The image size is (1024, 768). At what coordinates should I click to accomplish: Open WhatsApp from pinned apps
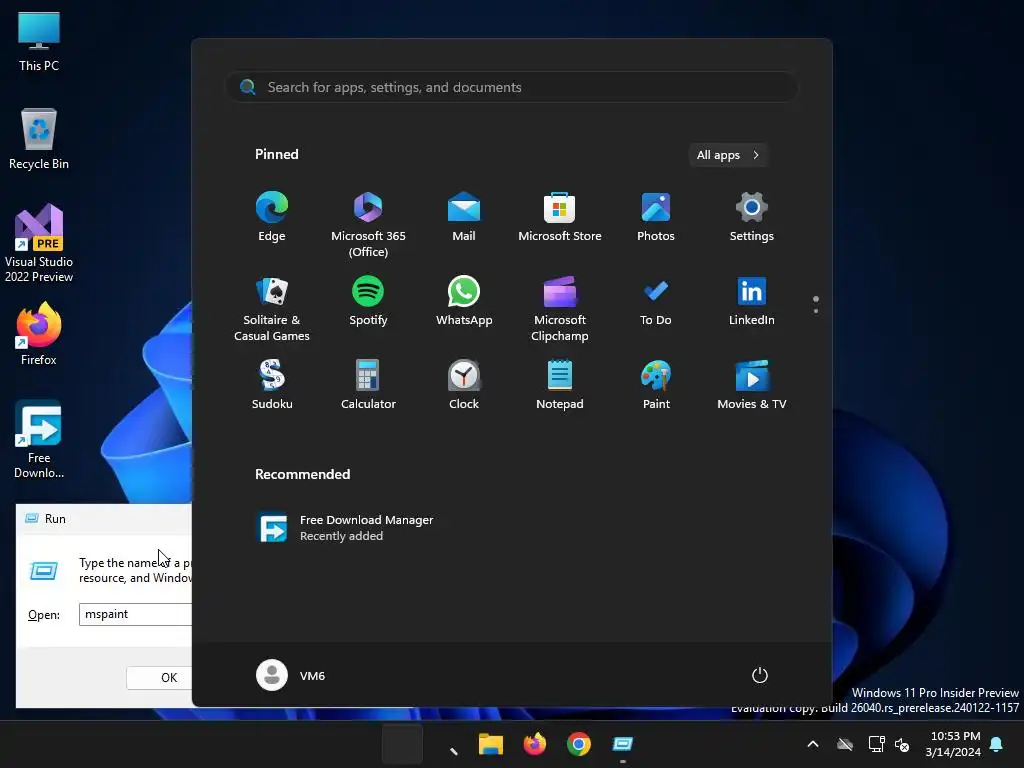(x=464, y=302)
